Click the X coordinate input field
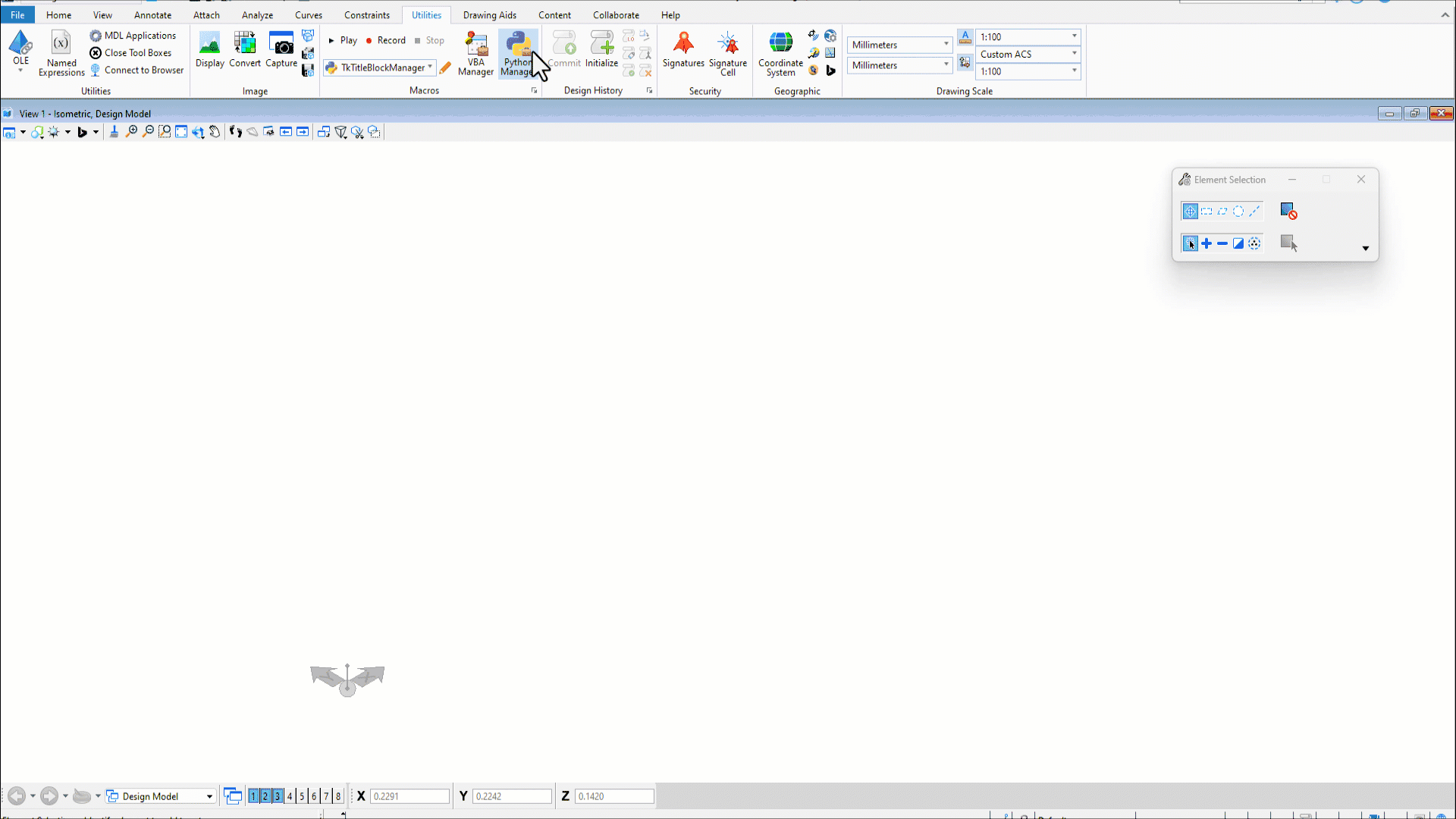Viewport: 1456px width, 819px height. click(x=409, y=796)
